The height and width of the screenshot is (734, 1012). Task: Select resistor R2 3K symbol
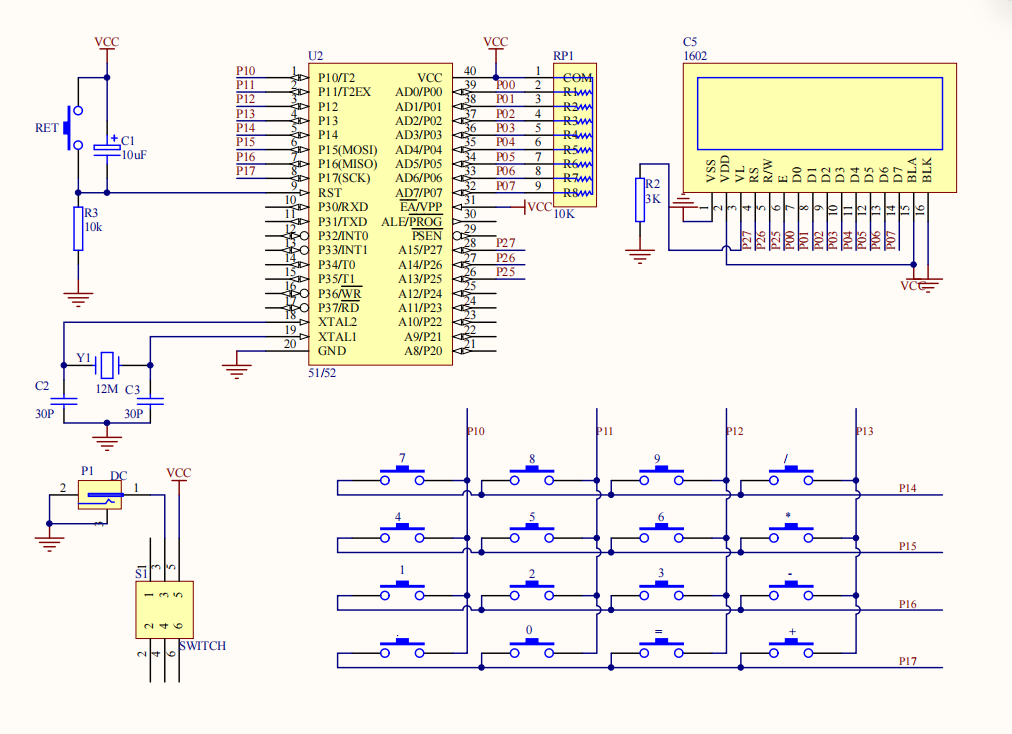click(x=640, y=200)
